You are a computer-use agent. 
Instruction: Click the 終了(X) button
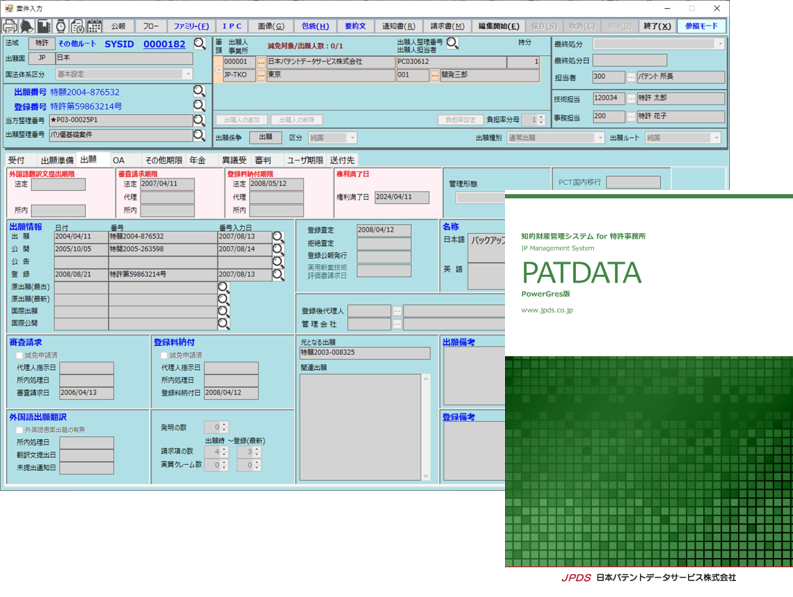tap(657, 26)
